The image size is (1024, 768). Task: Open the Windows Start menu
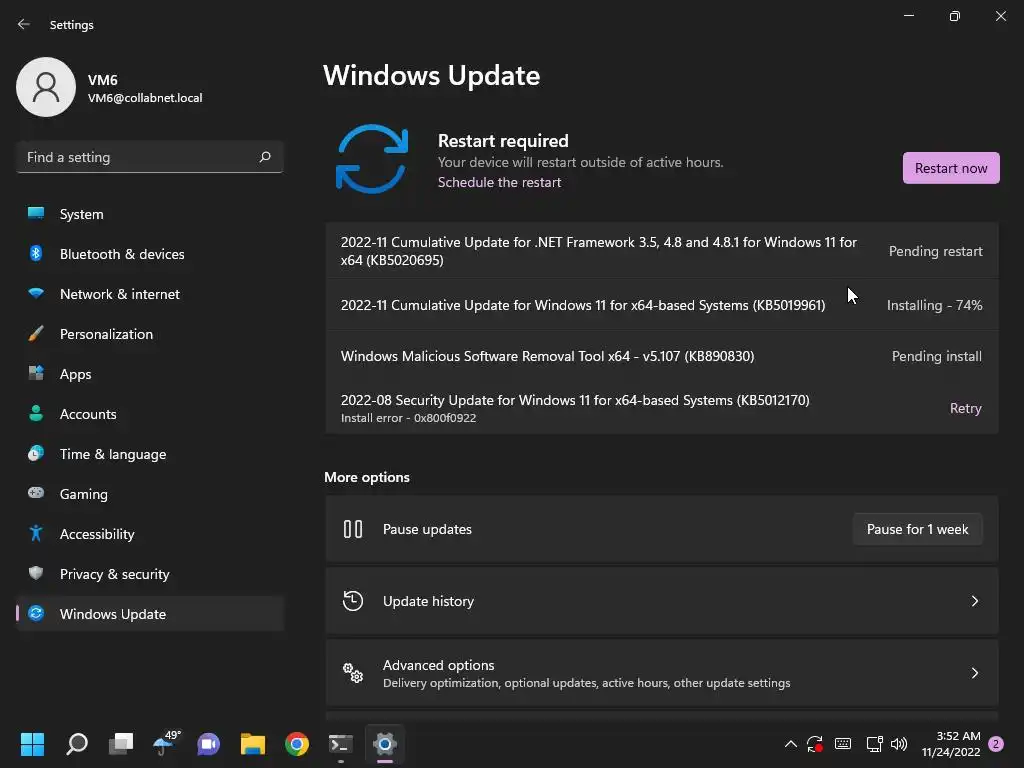coord(32,744)
